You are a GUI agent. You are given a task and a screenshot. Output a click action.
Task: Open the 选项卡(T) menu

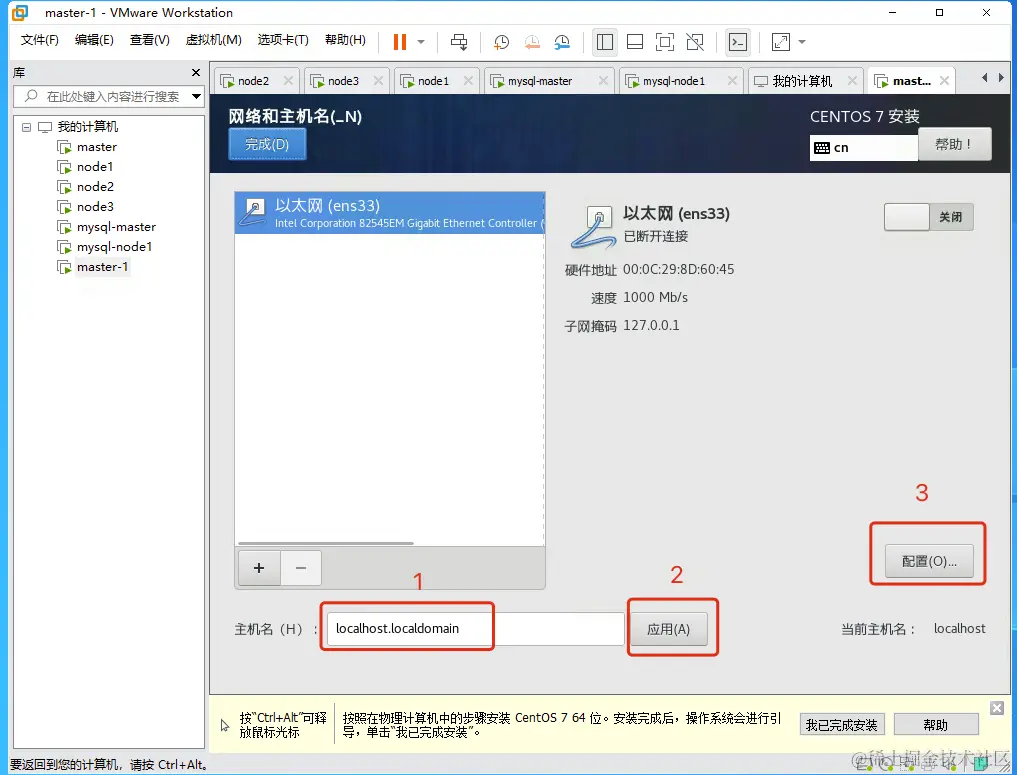coord(283,40)
